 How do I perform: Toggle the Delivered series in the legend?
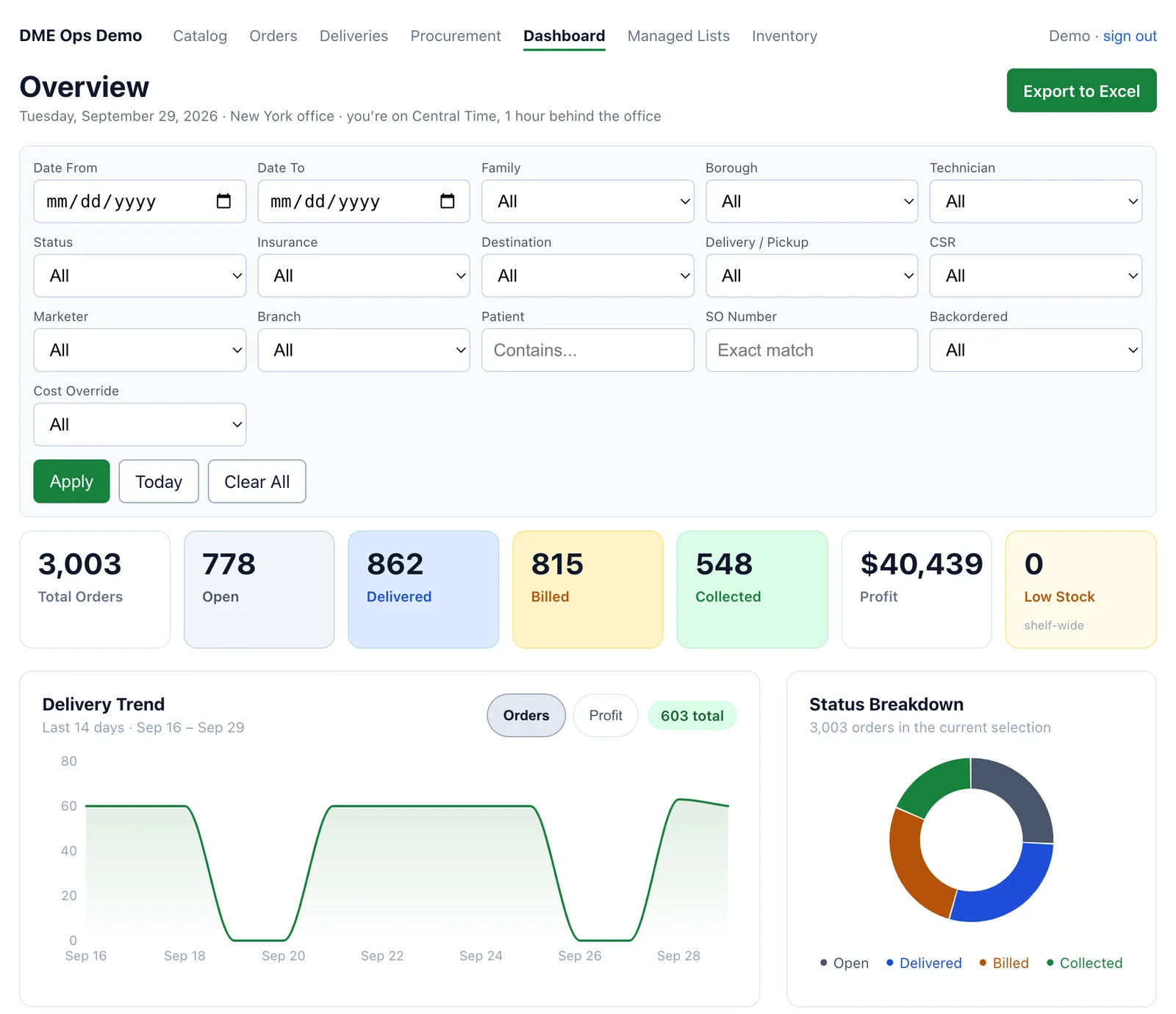[x=924, y=963]
